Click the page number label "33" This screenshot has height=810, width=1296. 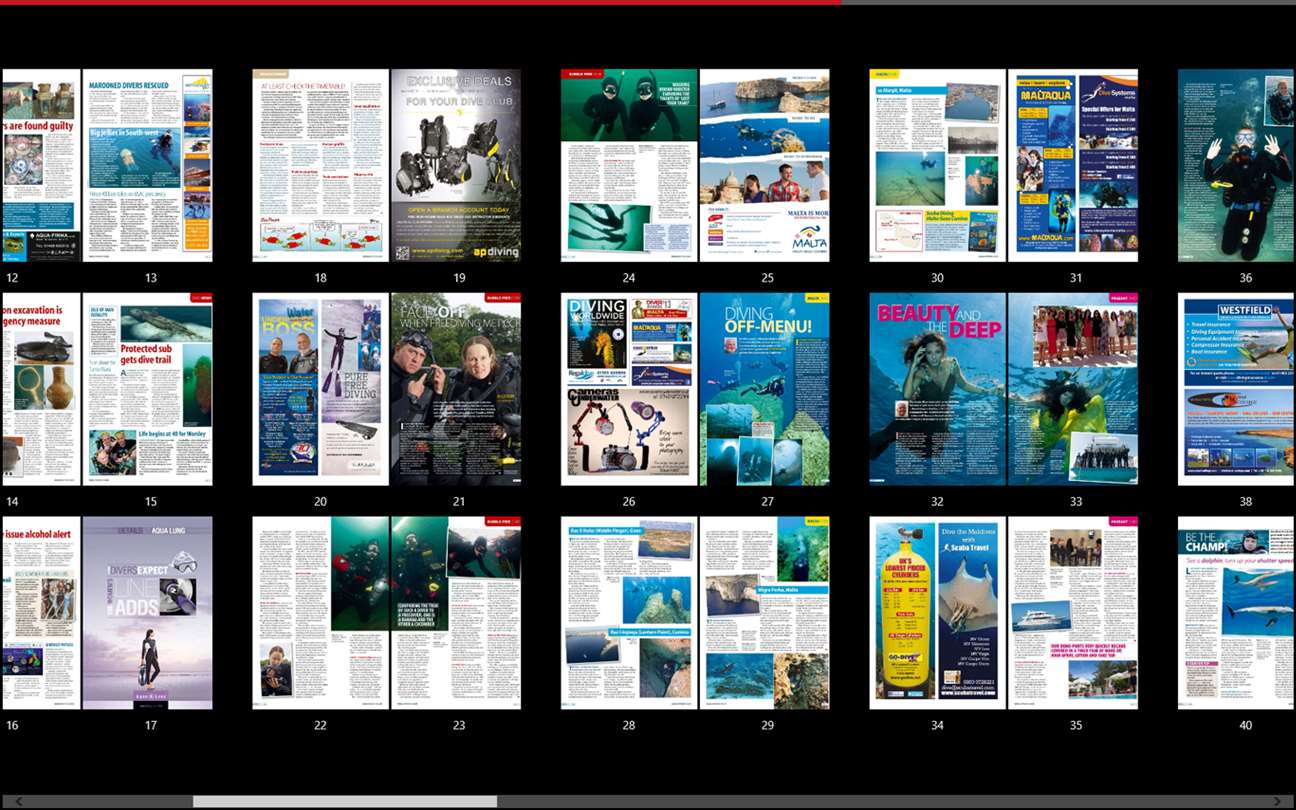pyautogui.click(x=1075, y=502)
